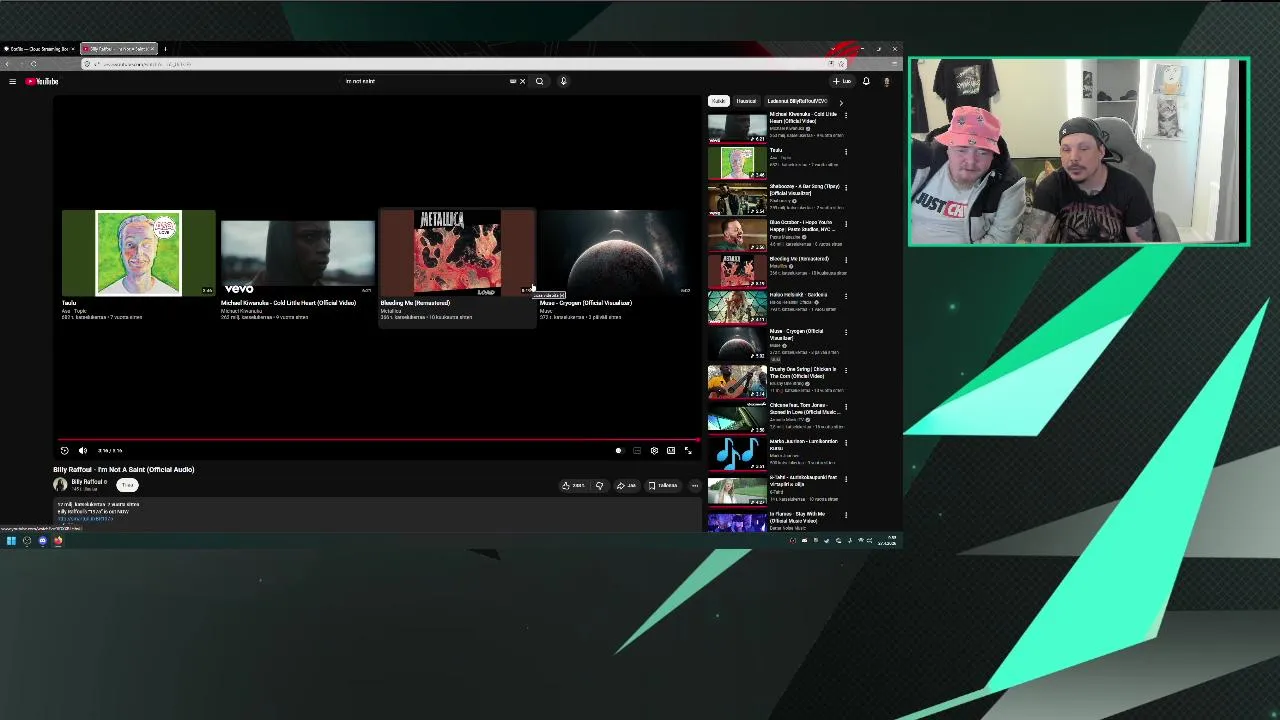
Task: Open the YouTube hamburger guide menu
Action: 12,81
